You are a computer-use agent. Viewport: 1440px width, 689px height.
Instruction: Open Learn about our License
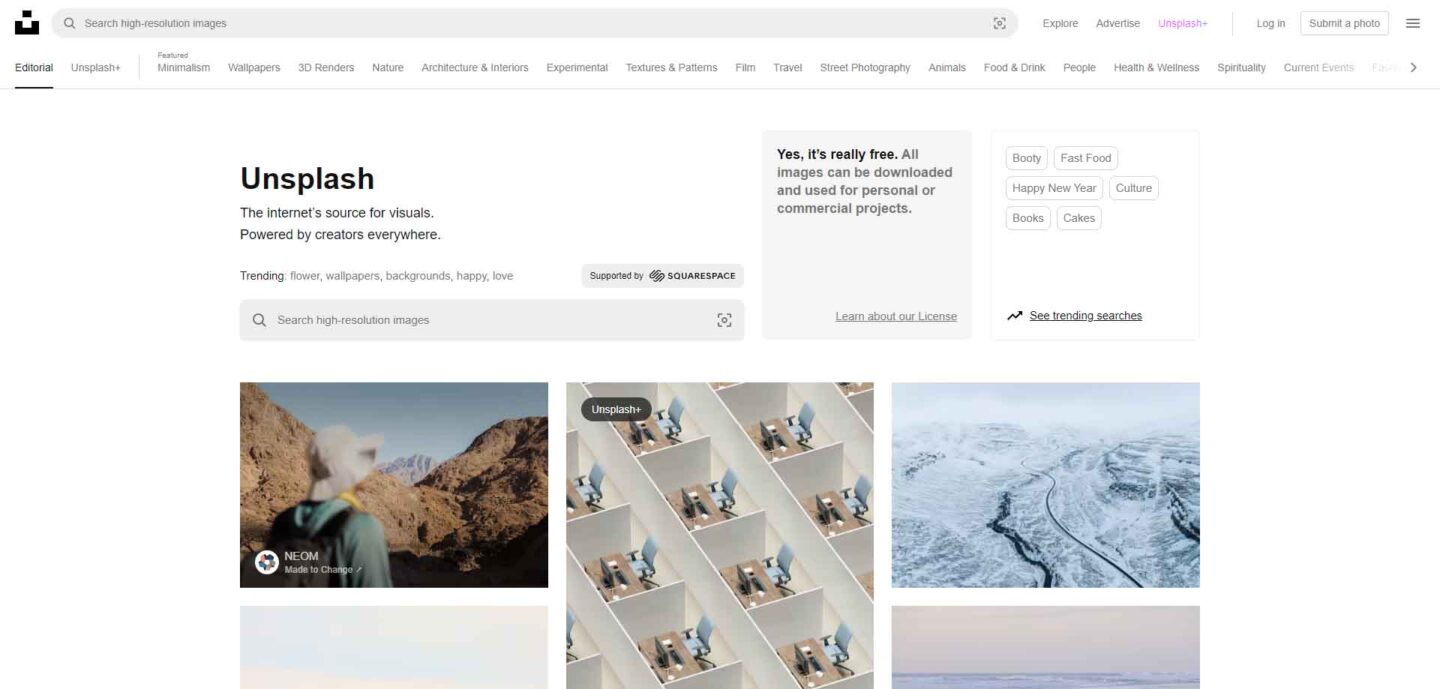pos(896,315)
